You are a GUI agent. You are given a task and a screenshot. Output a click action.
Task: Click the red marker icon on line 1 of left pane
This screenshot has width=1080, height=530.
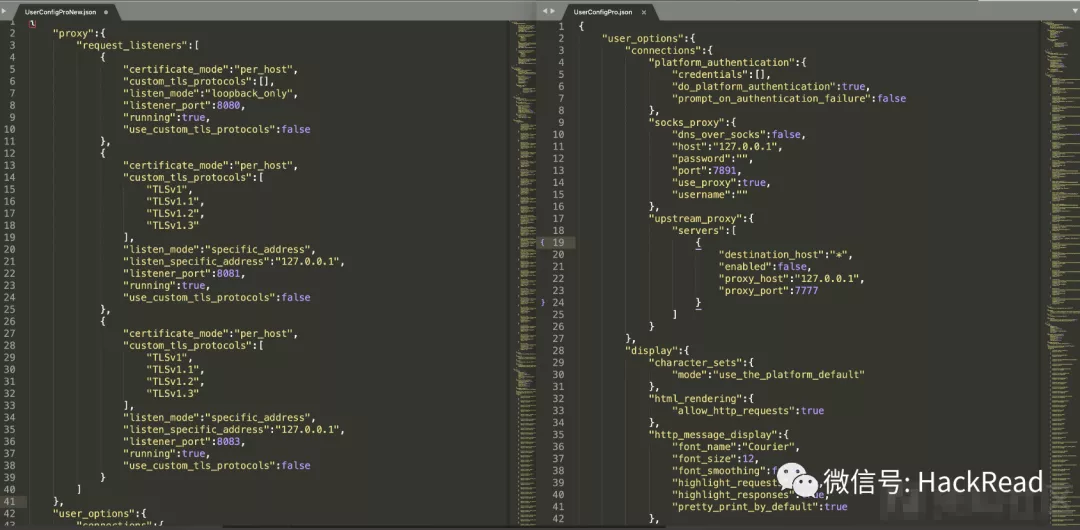[32, 25]
